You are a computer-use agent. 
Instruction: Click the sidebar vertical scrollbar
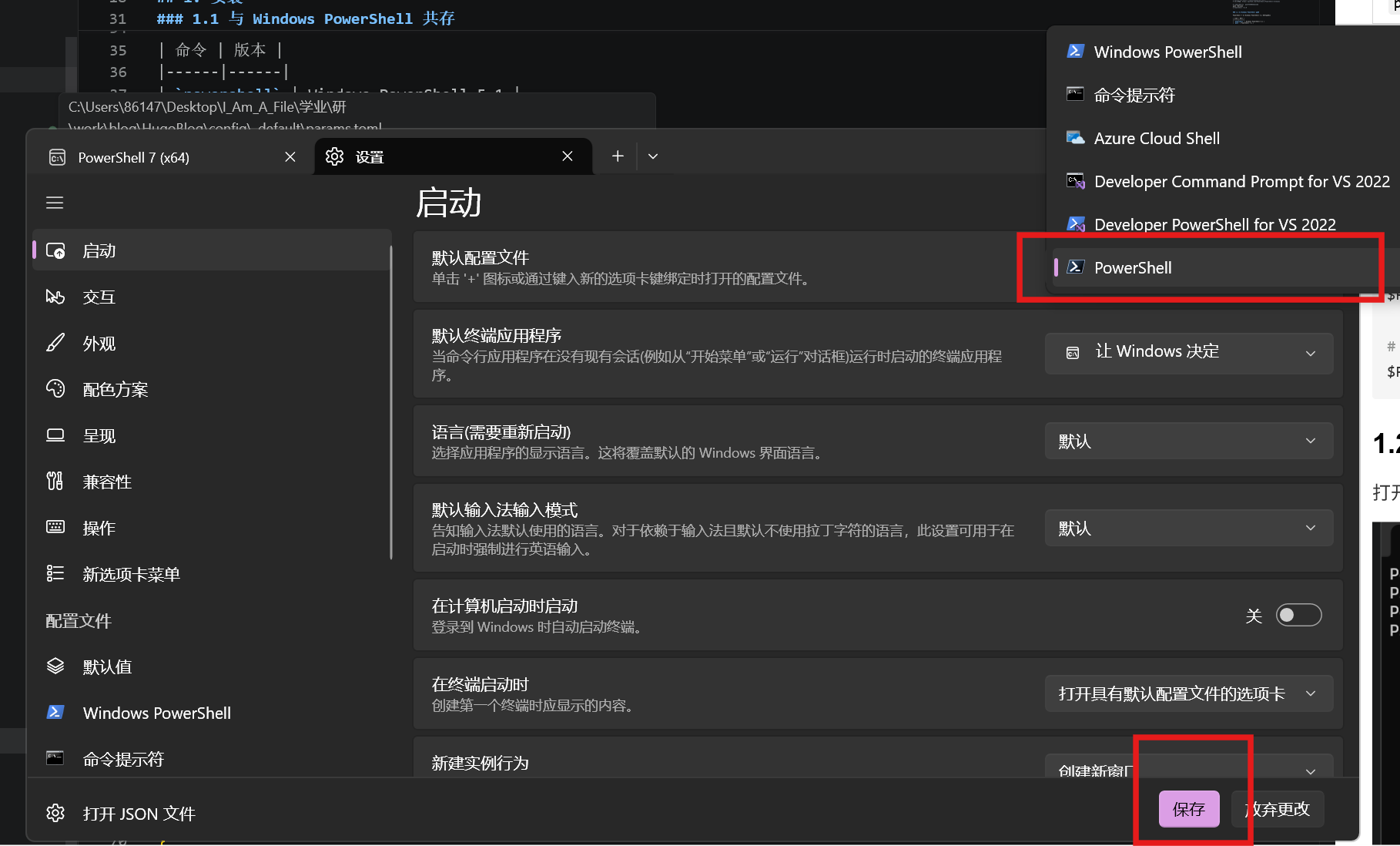(x=391, y=401)
